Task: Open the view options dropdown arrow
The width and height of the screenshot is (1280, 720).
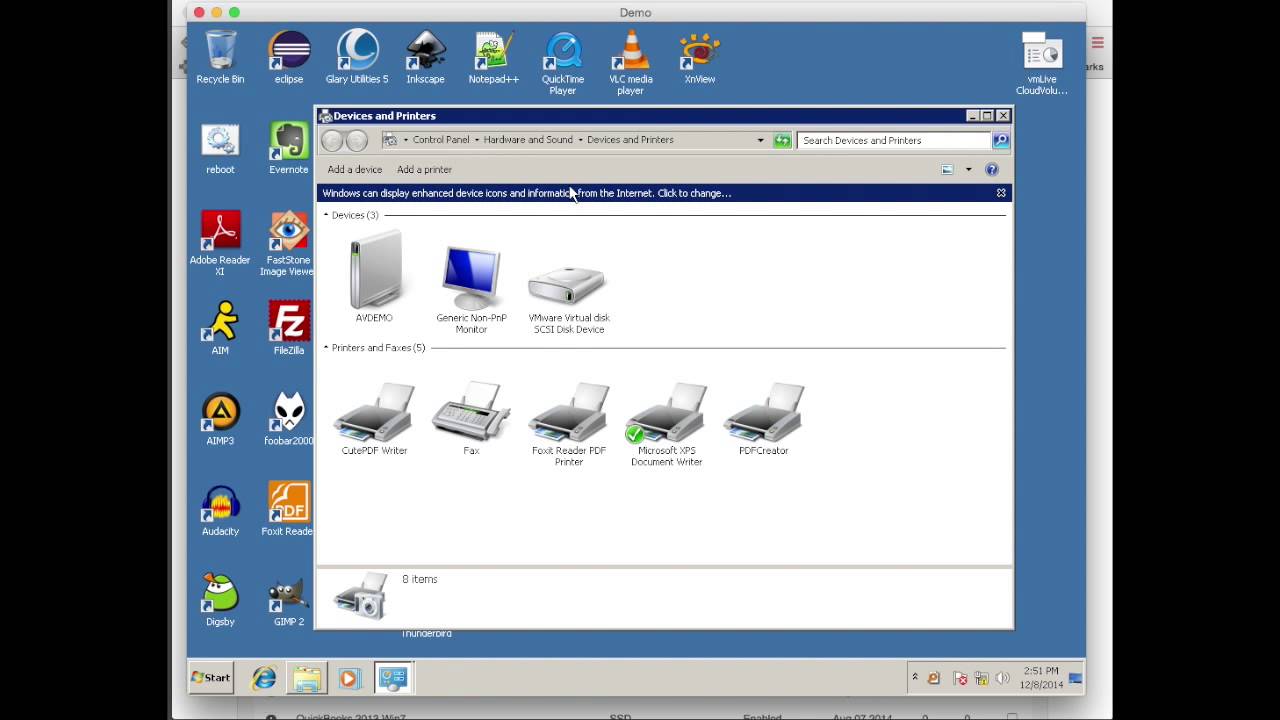Action: (x=968, y=169)
